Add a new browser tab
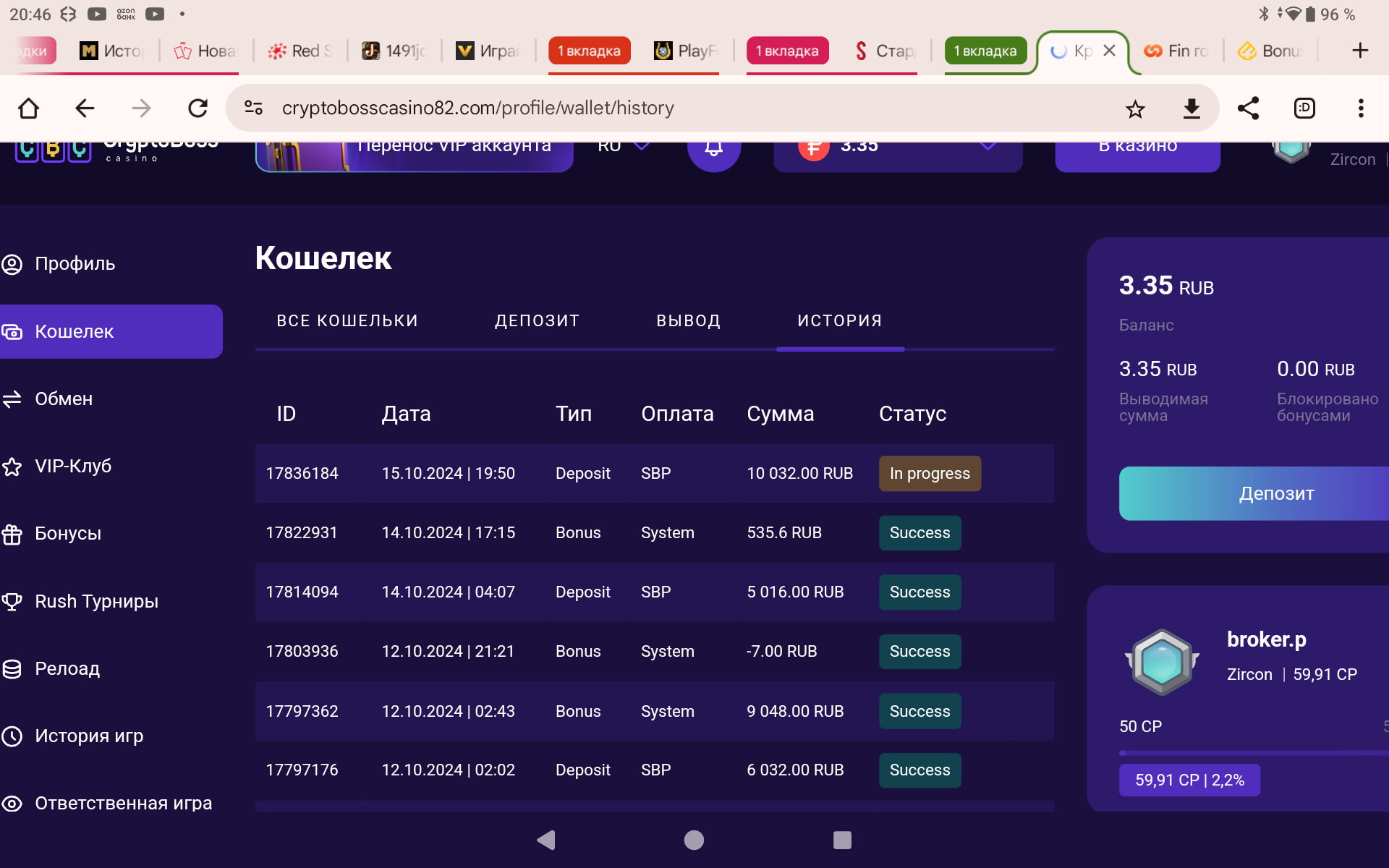This screenshot has height=868, width=1389. coord(1360,51)
